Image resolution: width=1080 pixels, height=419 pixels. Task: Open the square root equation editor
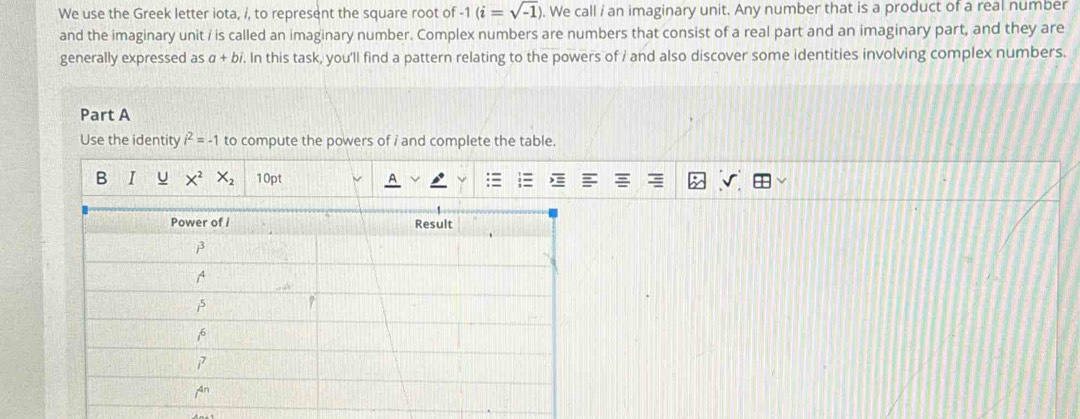729,182
